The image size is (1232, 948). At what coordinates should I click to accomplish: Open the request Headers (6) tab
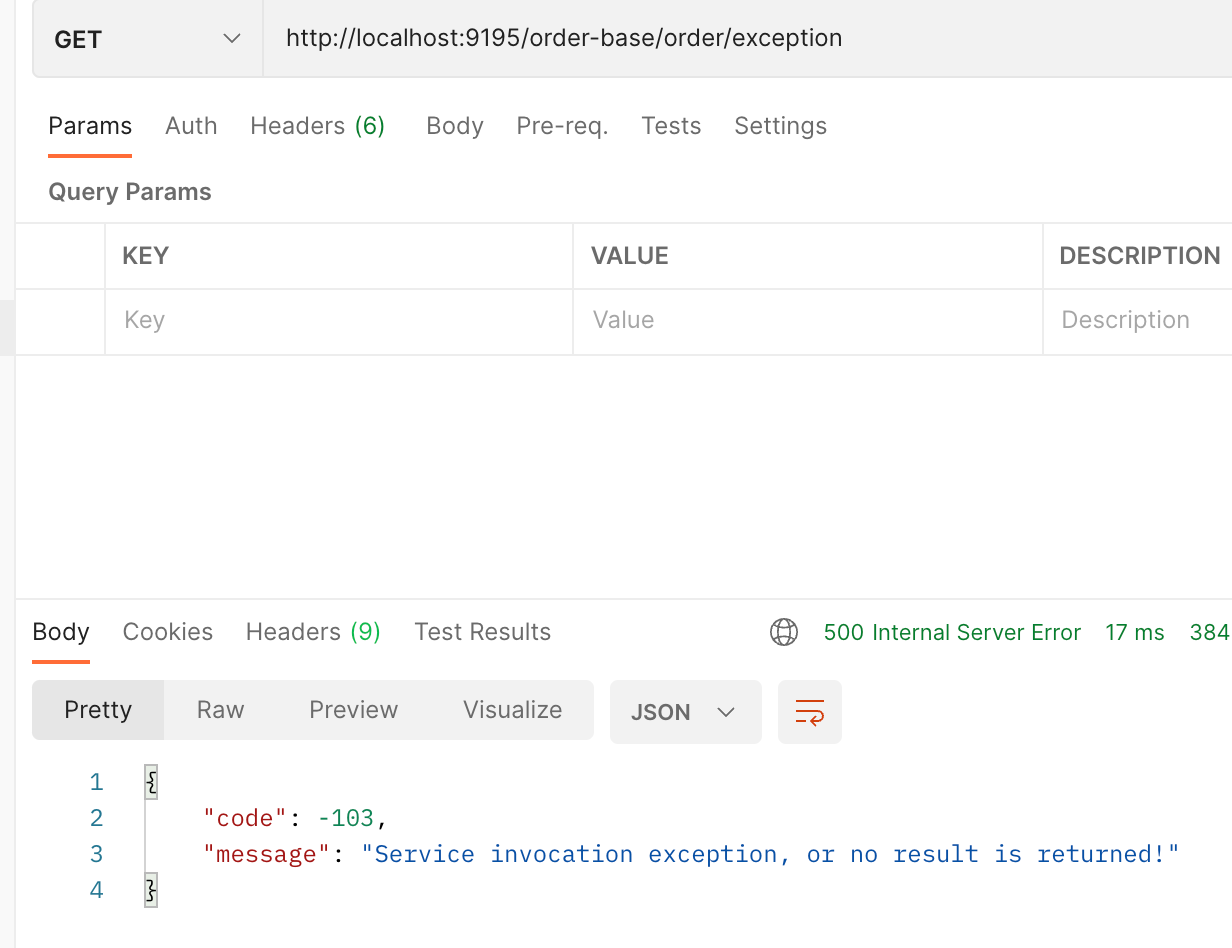click(318, 126)
